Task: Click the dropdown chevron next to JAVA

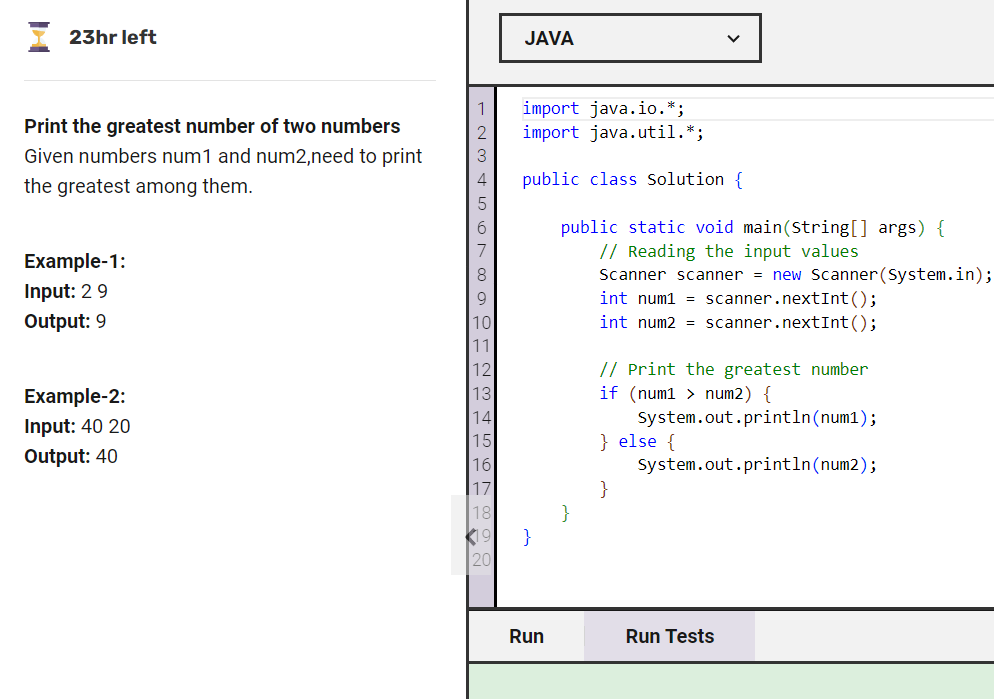Action: coord(733,37)
